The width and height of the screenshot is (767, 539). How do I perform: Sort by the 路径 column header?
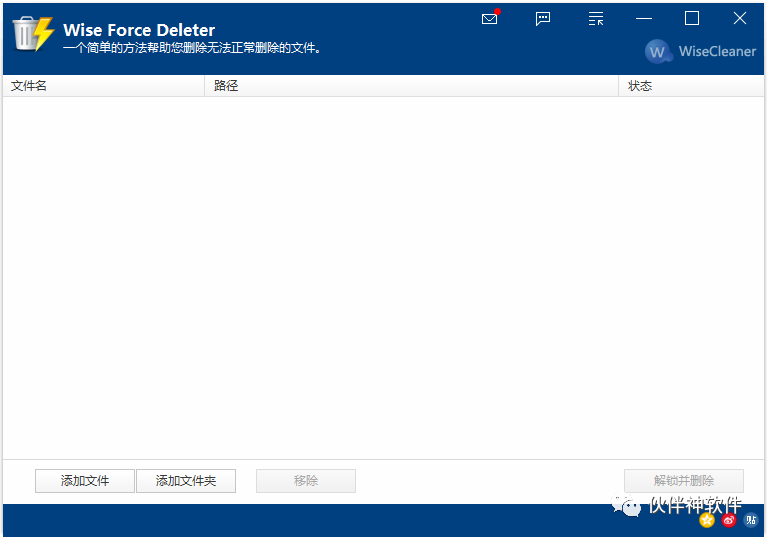click(x=411, y=86)
